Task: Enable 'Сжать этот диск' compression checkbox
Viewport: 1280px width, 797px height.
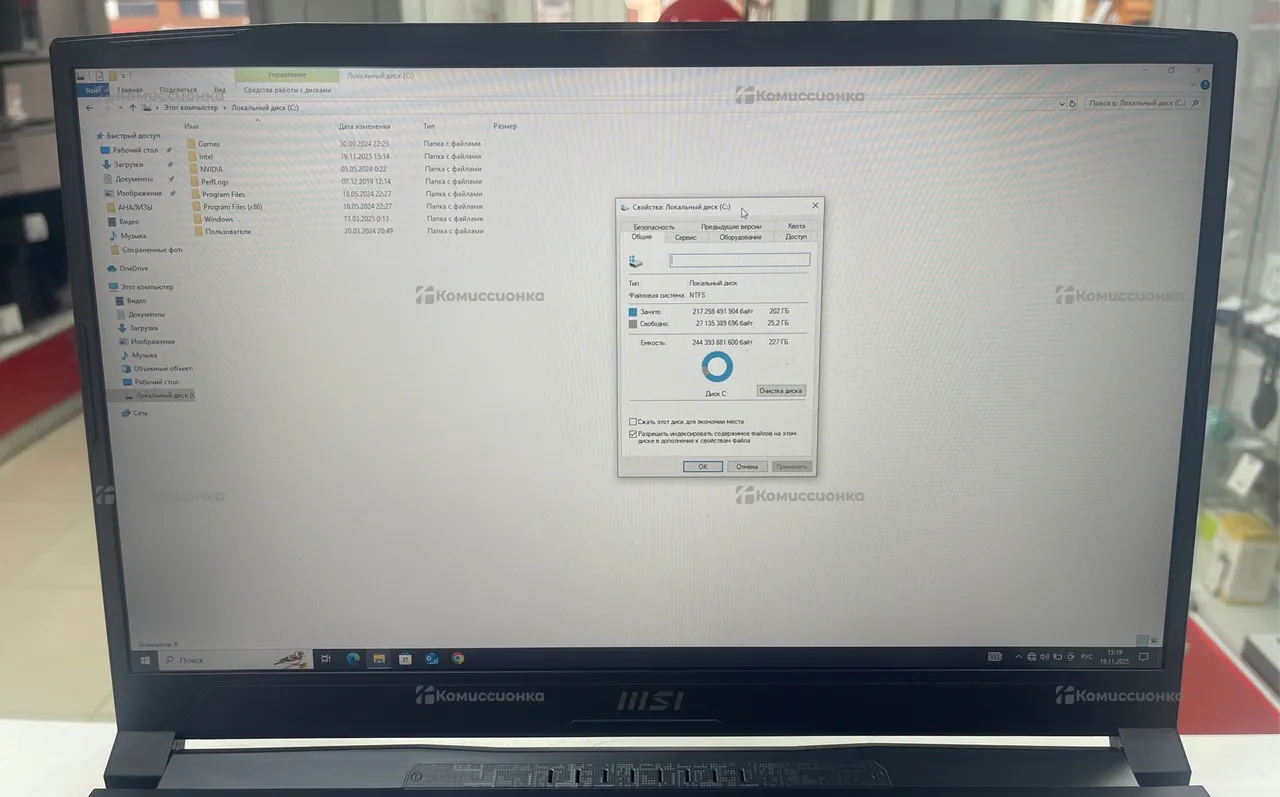Action: tap(633, 422)
